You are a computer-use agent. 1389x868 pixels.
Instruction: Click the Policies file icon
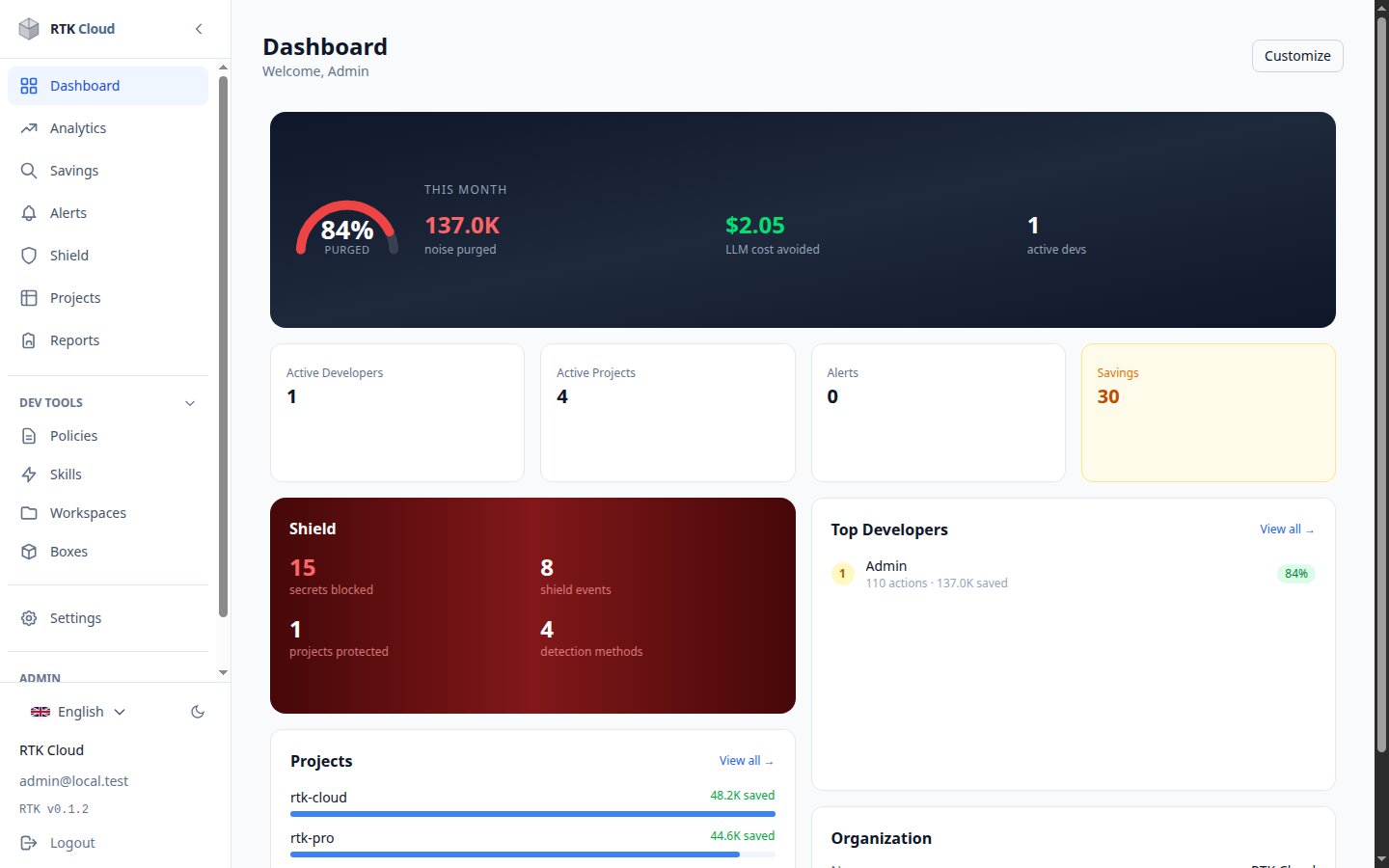(29, 436)
